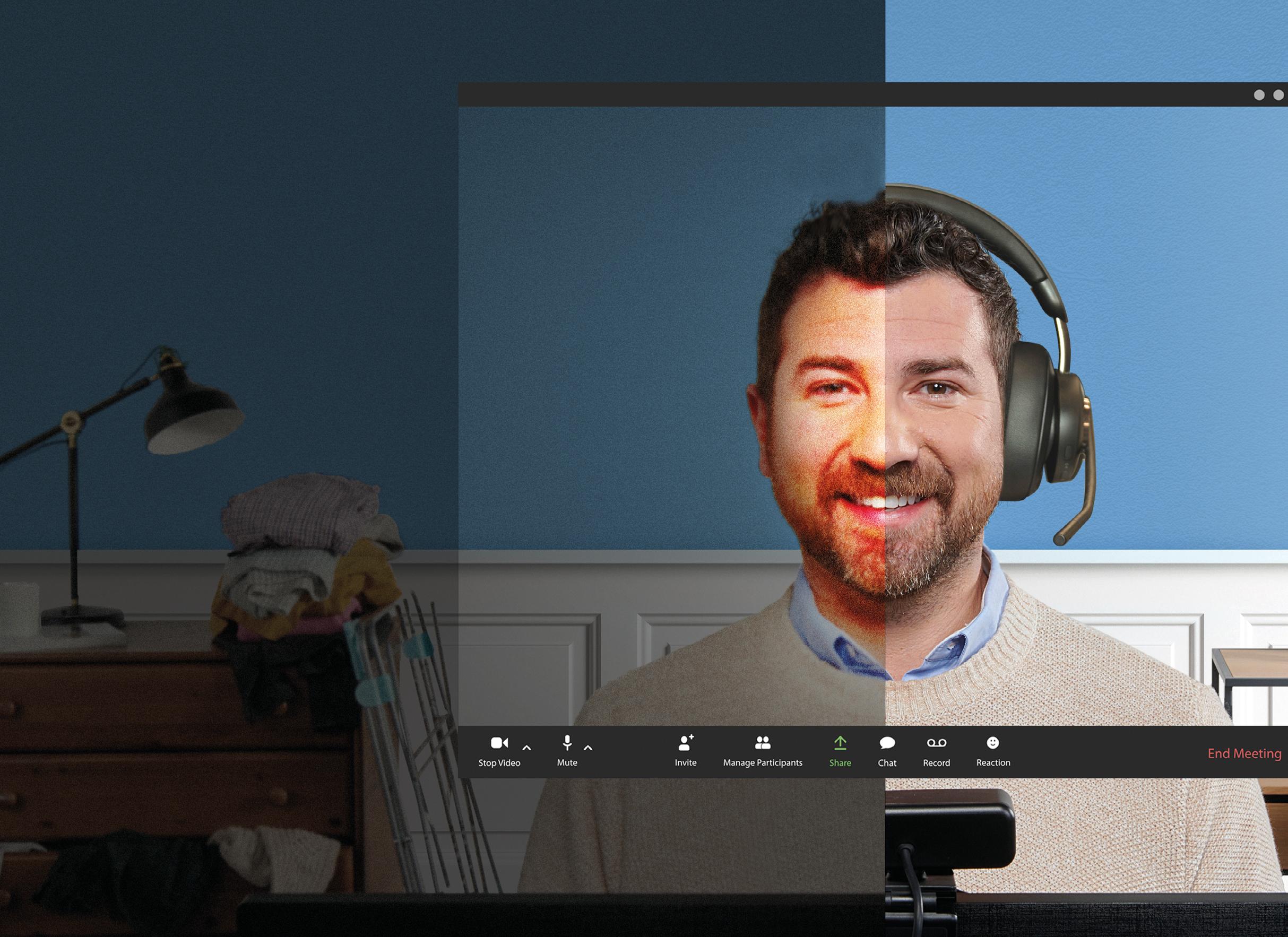Click the red End Meeting button

coord(1244,753)
